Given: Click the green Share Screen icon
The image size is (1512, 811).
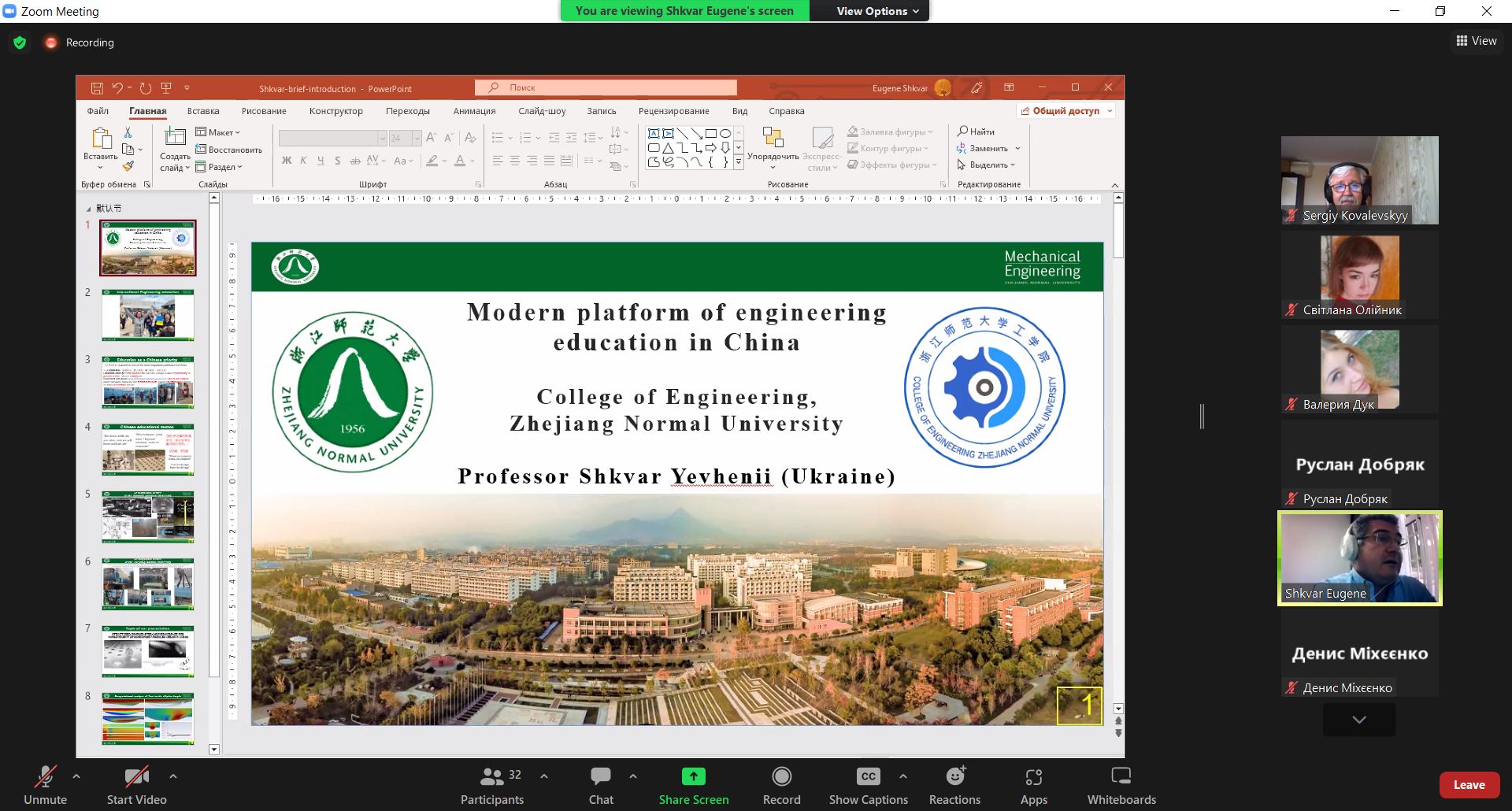Looking at the screenshot, I should [x=693, y=776].
